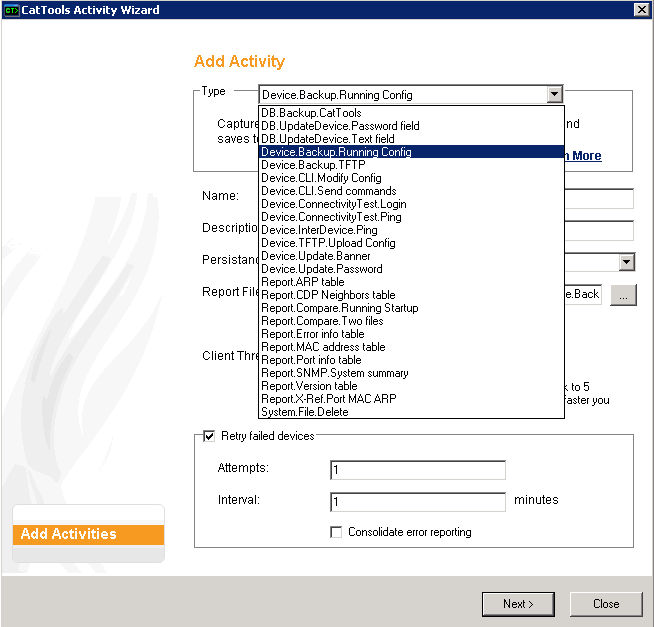Viewport: 654px width, 627px height.
Task: Pick Device.TFTP.Upload Config option
Action: click(411, 243)
